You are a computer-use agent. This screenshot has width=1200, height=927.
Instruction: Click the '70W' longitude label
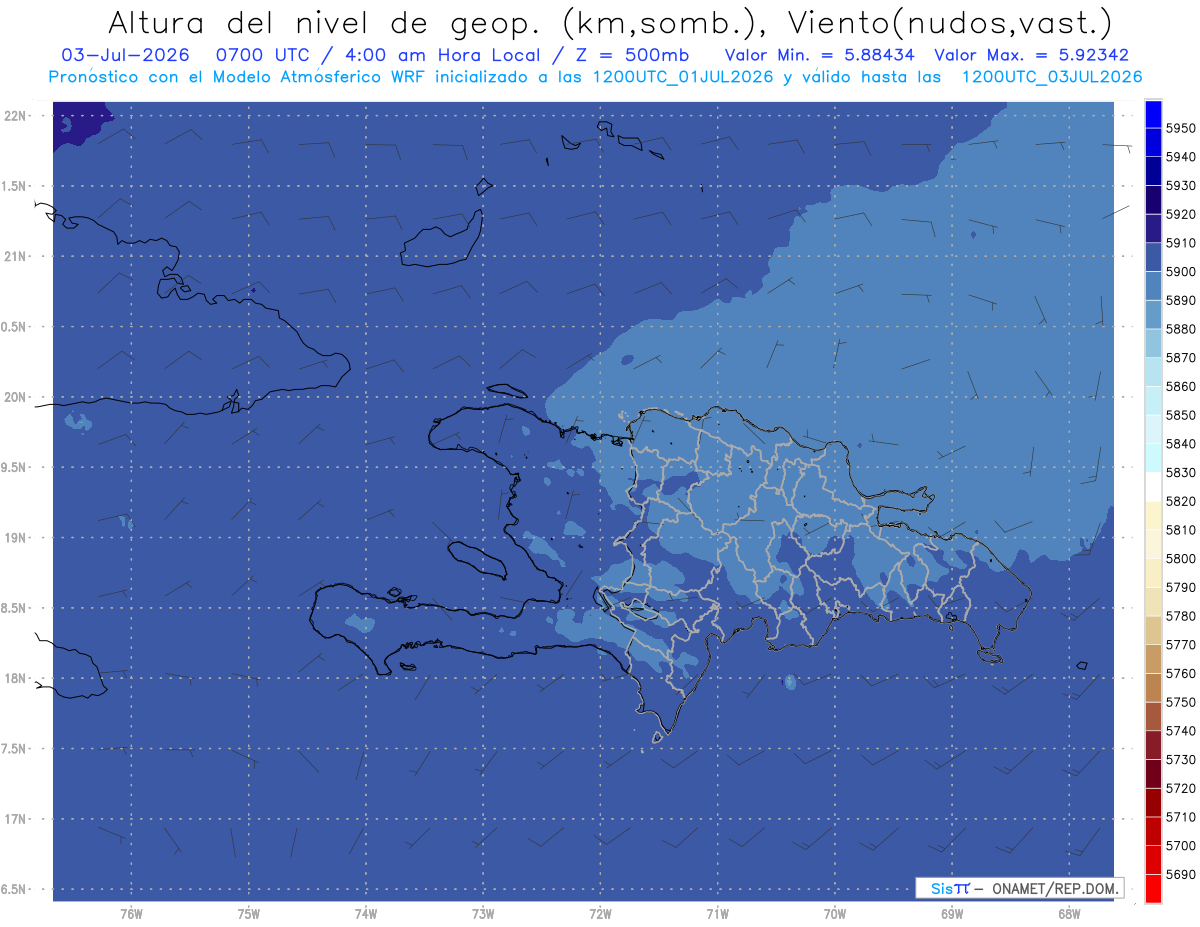point(835,913)
